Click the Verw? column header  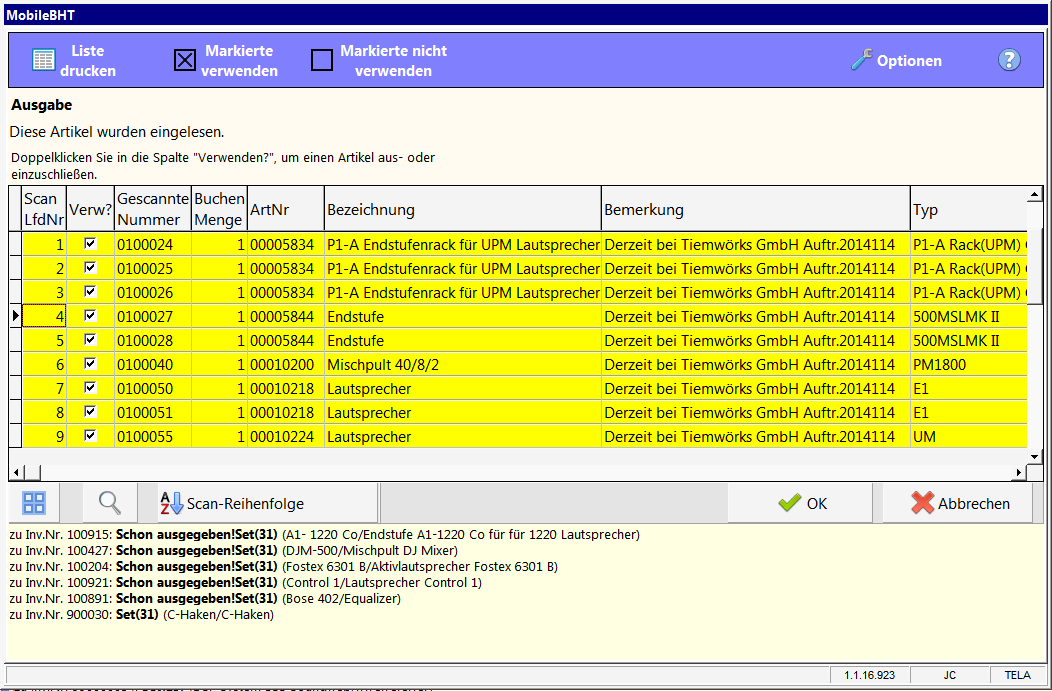tap(91, 209)
